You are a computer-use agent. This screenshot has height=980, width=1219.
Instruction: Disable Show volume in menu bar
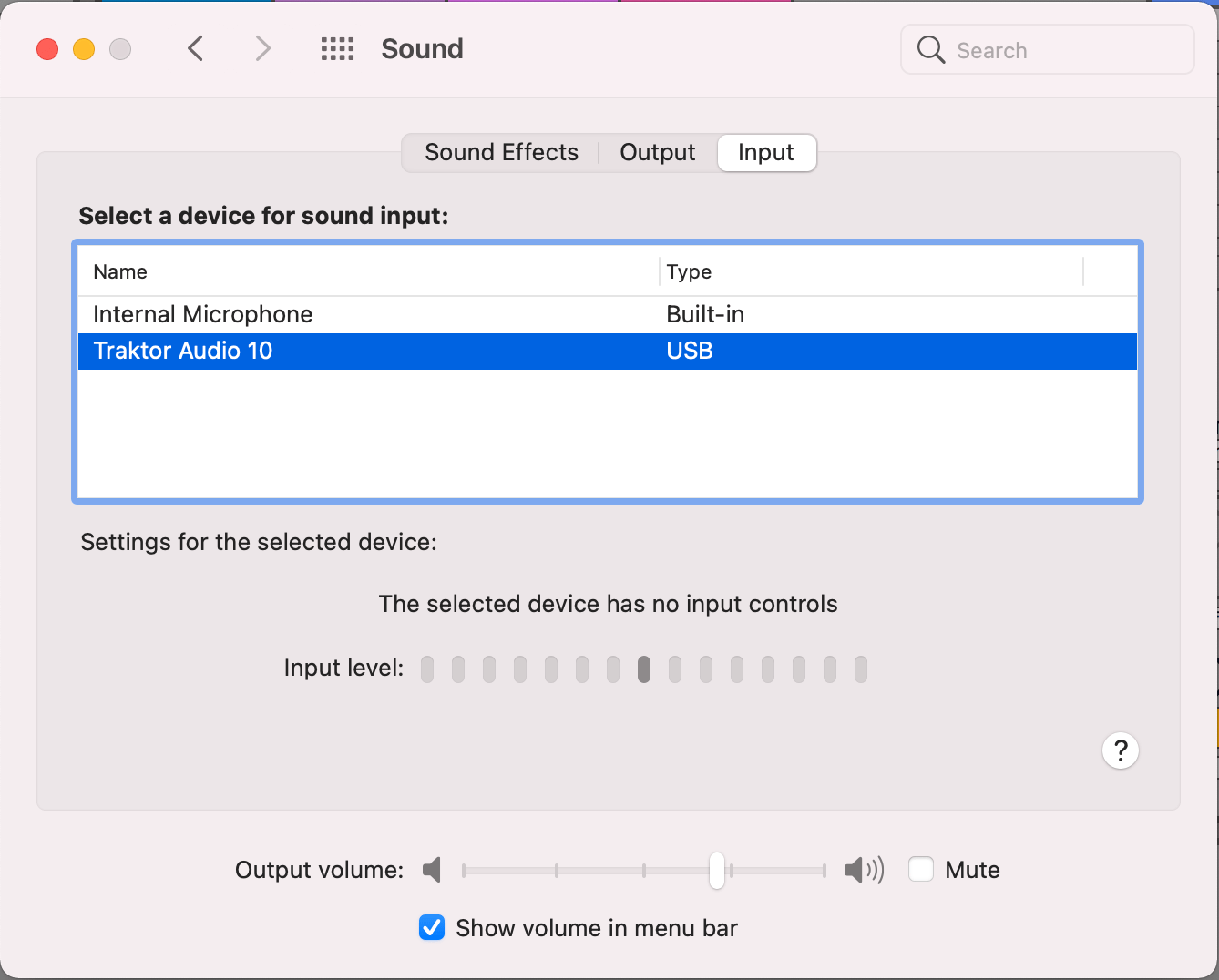[x=431, y=927]
